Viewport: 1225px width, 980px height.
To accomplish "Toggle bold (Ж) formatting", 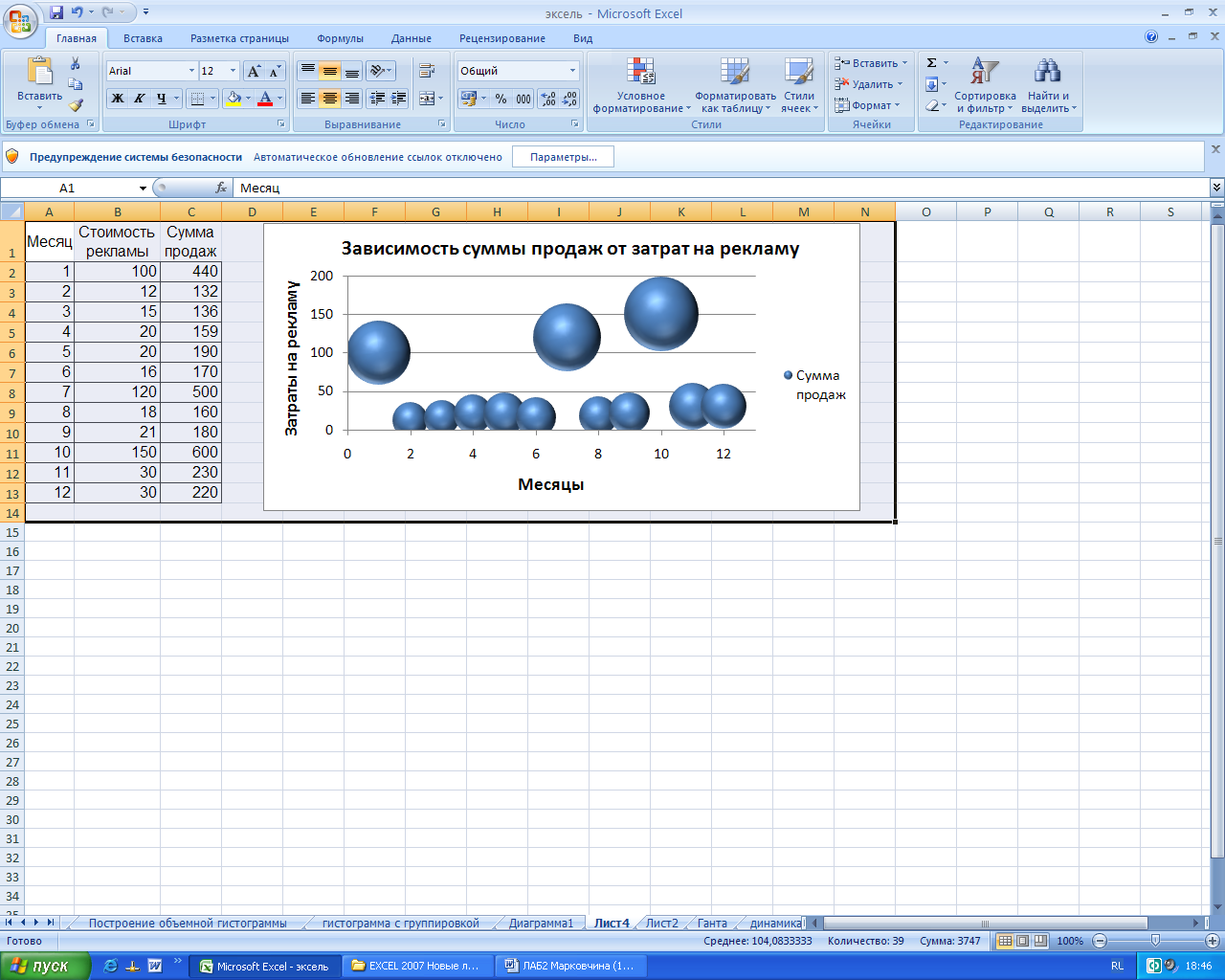I will [x=117, y=98].
